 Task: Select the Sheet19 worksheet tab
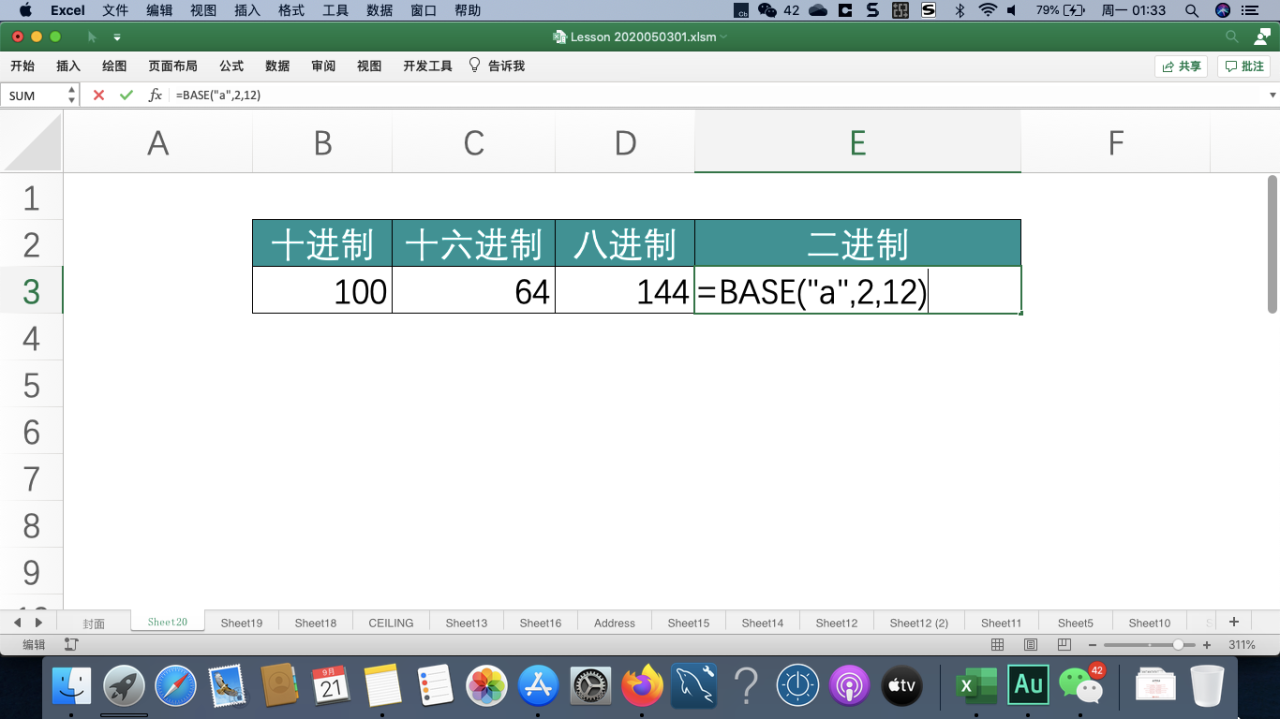[x=242, y=623]
